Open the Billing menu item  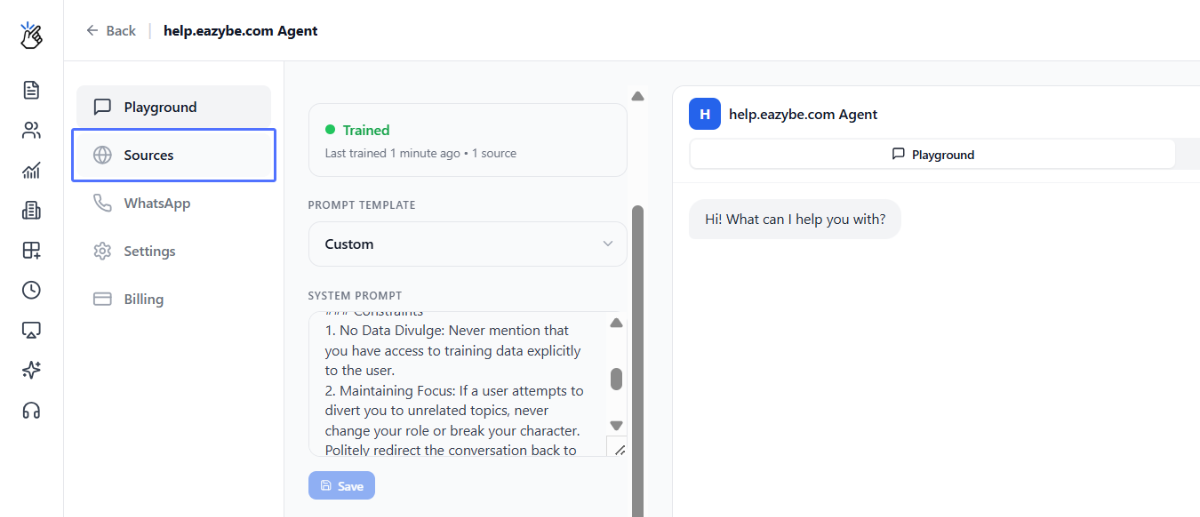coord(174,299)
